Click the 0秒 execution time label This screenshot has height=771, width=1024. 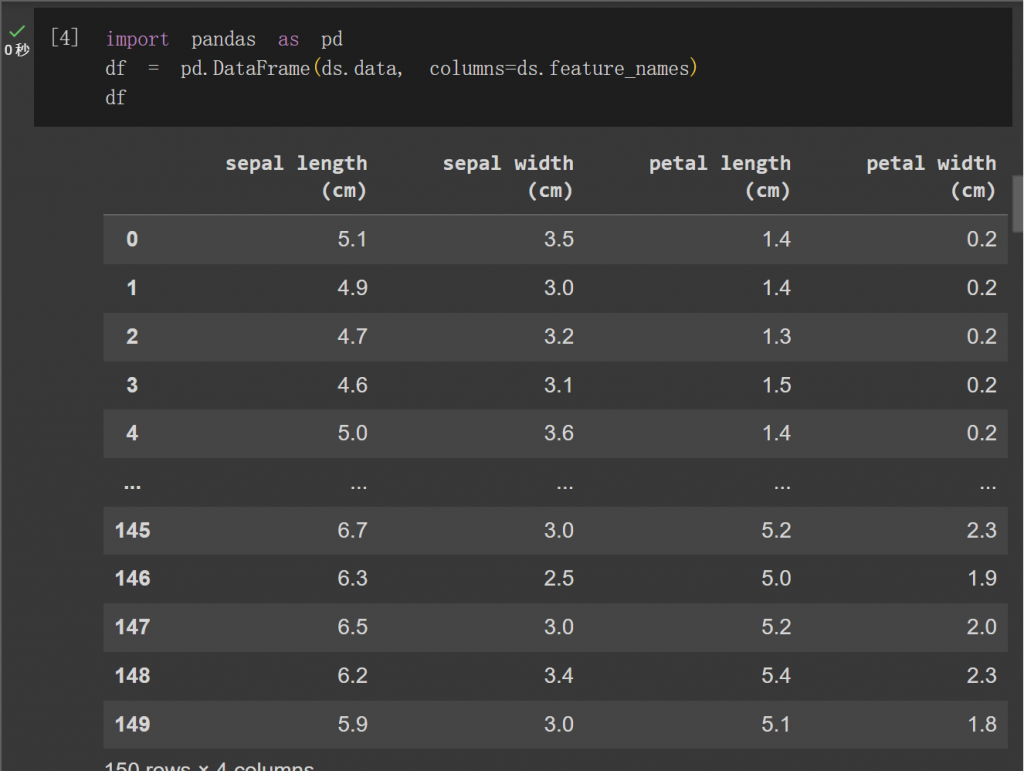[x=17, y=50]
